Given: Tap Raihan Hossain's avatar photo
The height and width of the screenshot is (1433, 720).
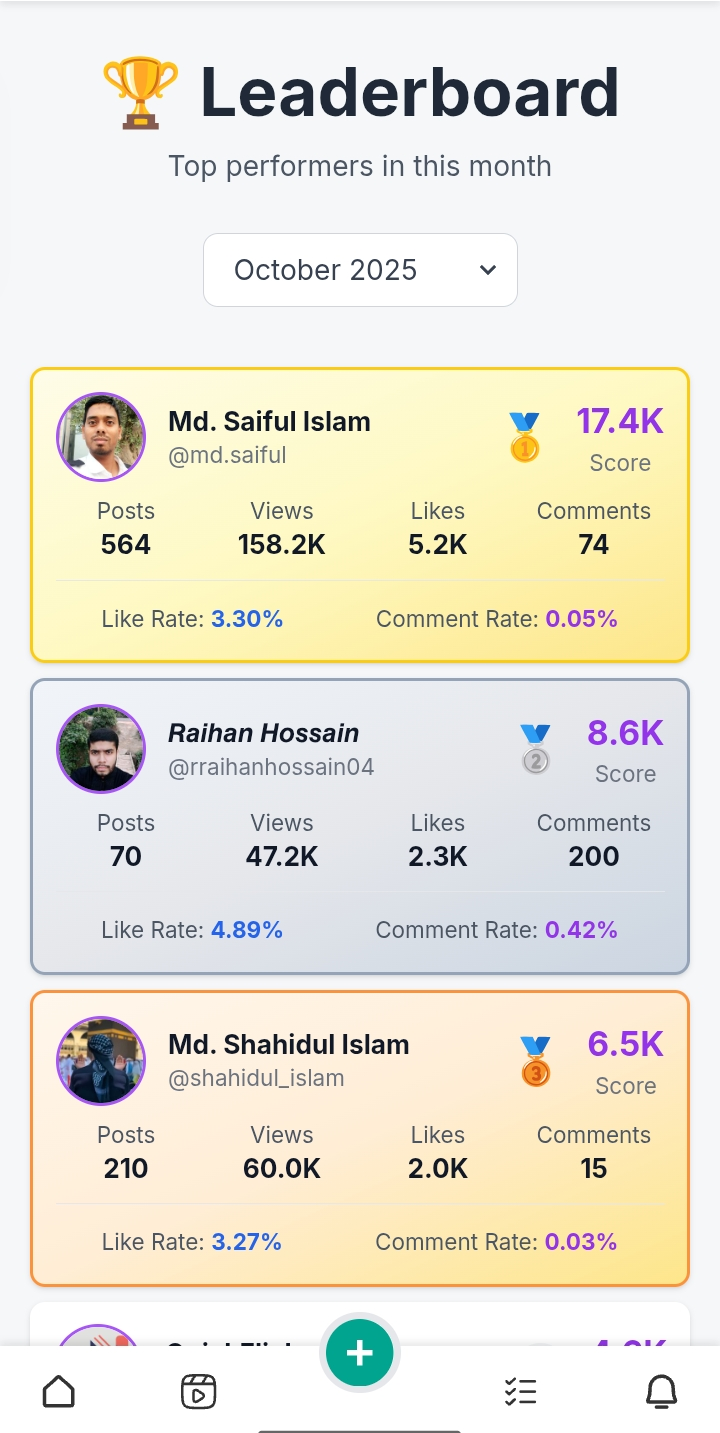Looking at the screenshot, I should [101, 749].
